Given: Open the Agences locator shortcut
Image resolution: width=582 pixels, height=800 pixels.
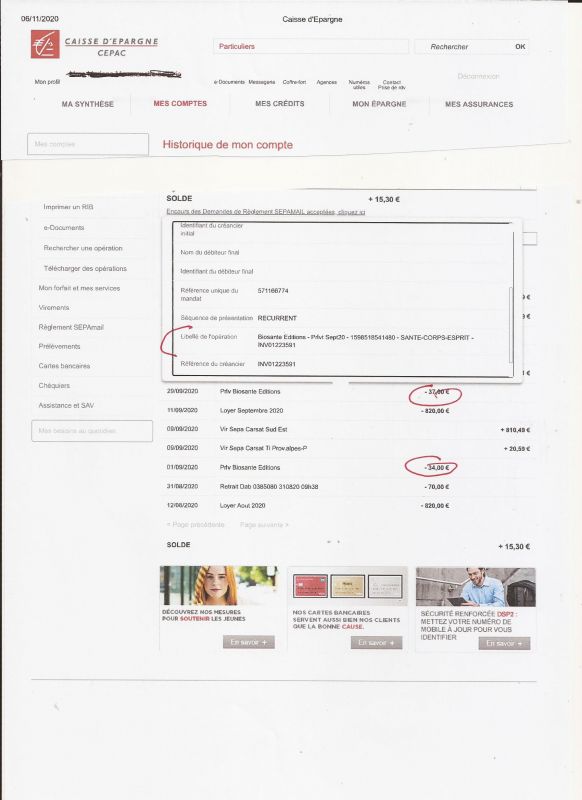Looking at the screenshot, I should 326,82.
